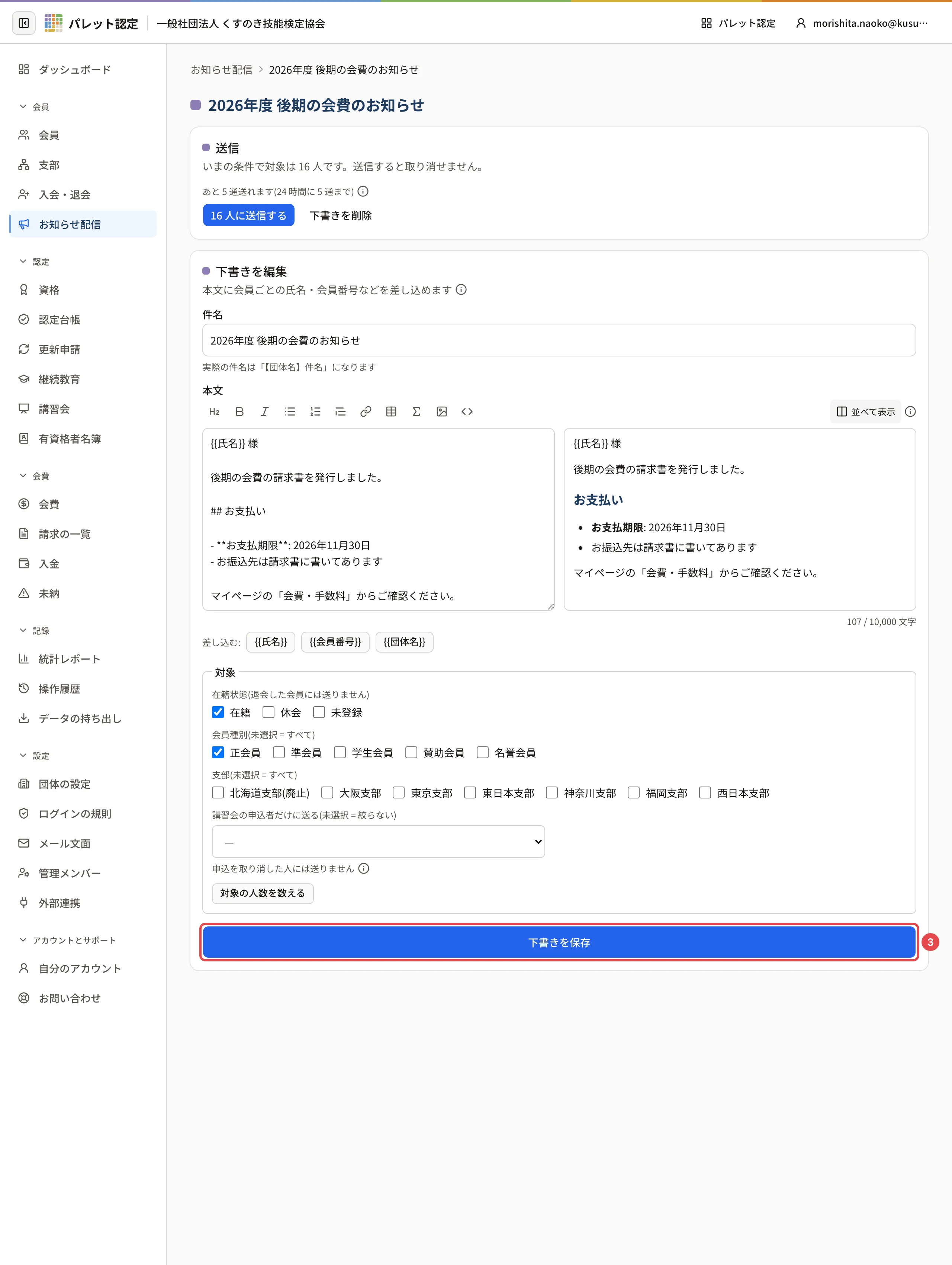Check the 学生会員 member type
The image size is (952, 1265).
(x=340, y=753)
